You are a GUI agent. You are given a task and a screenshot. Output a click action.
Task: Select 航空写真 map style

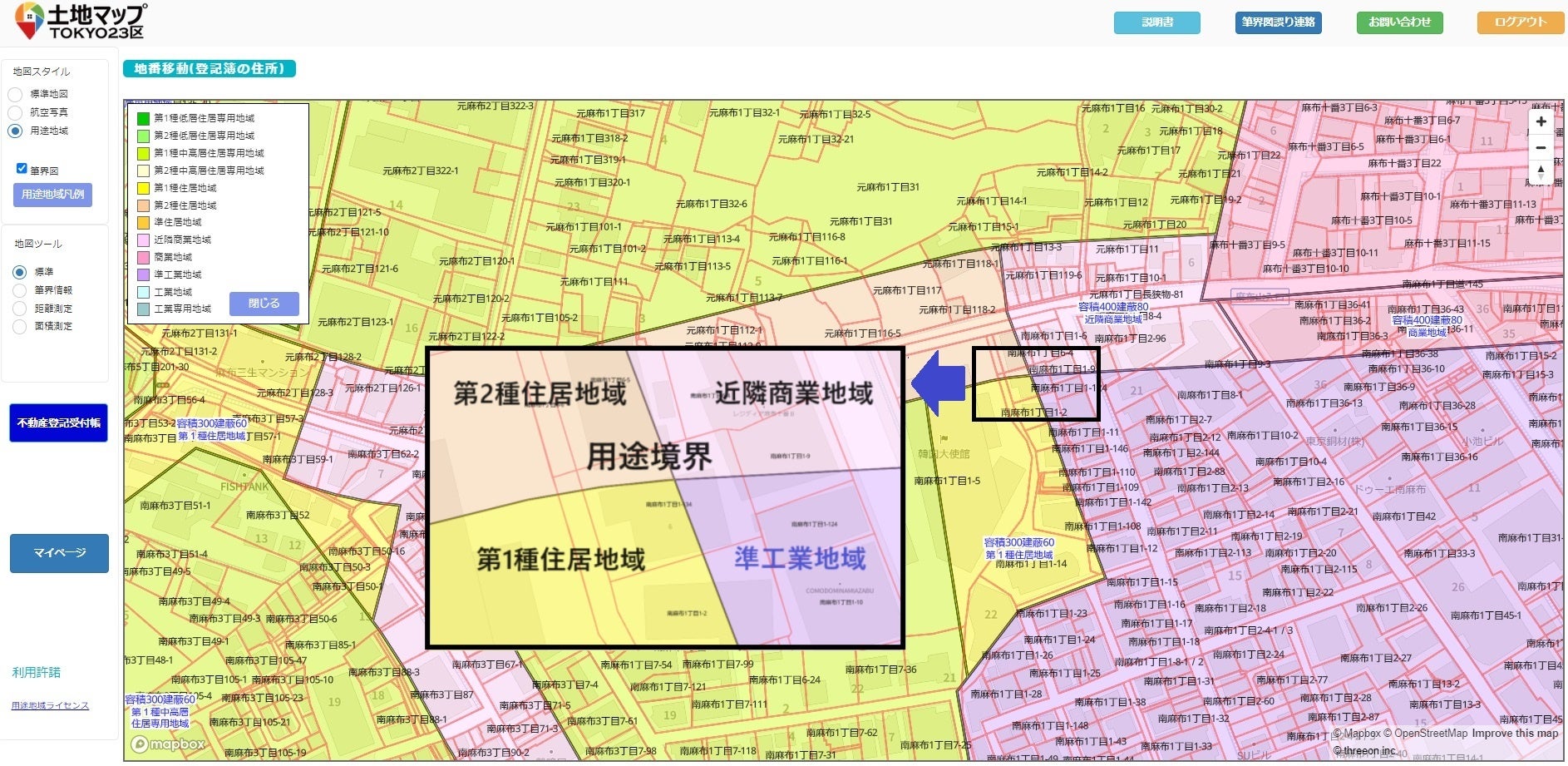(15, 112)
